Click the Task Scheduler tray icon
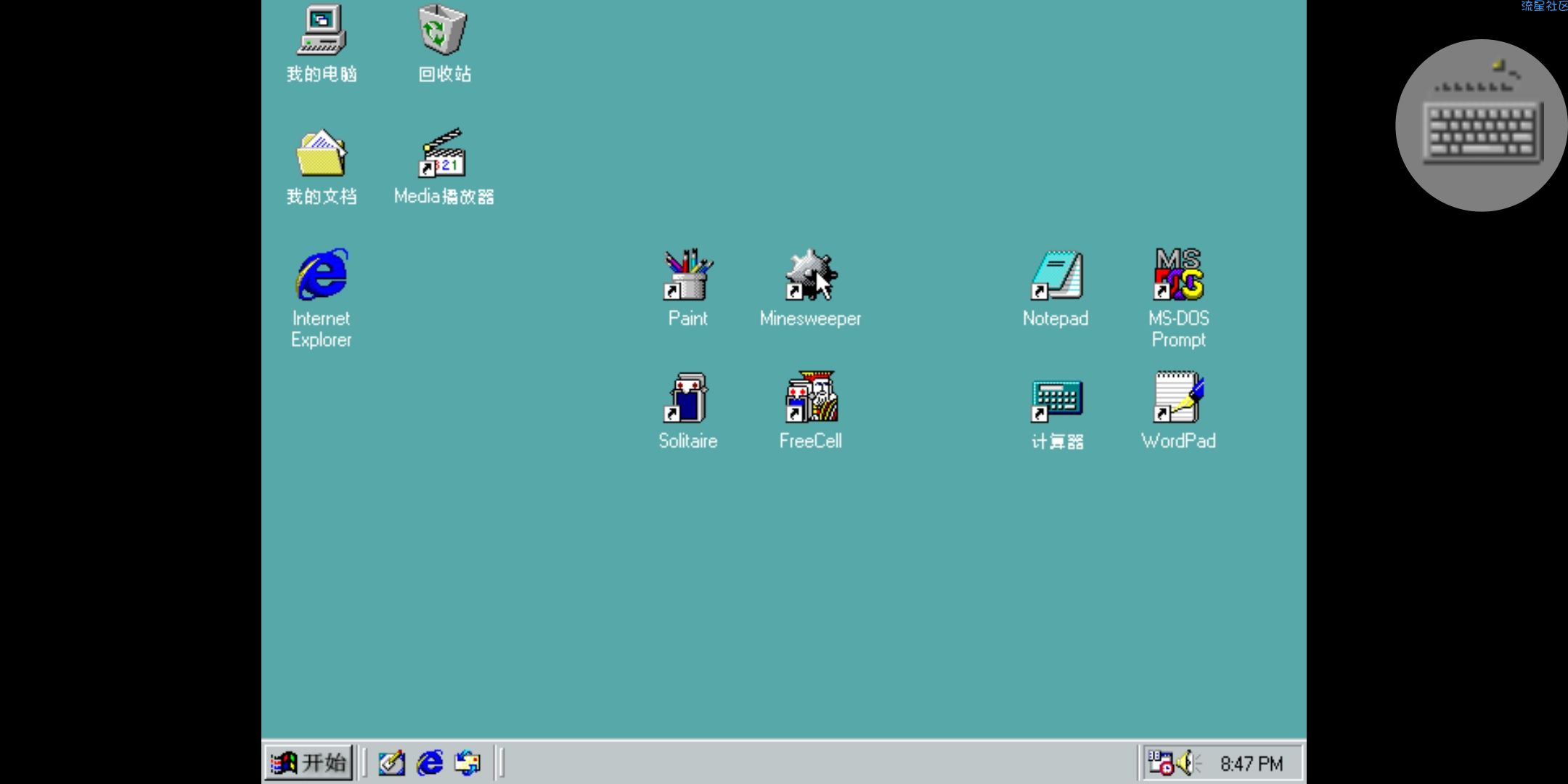Screen dimensions: 1568x784 [x=1160, y=763]
